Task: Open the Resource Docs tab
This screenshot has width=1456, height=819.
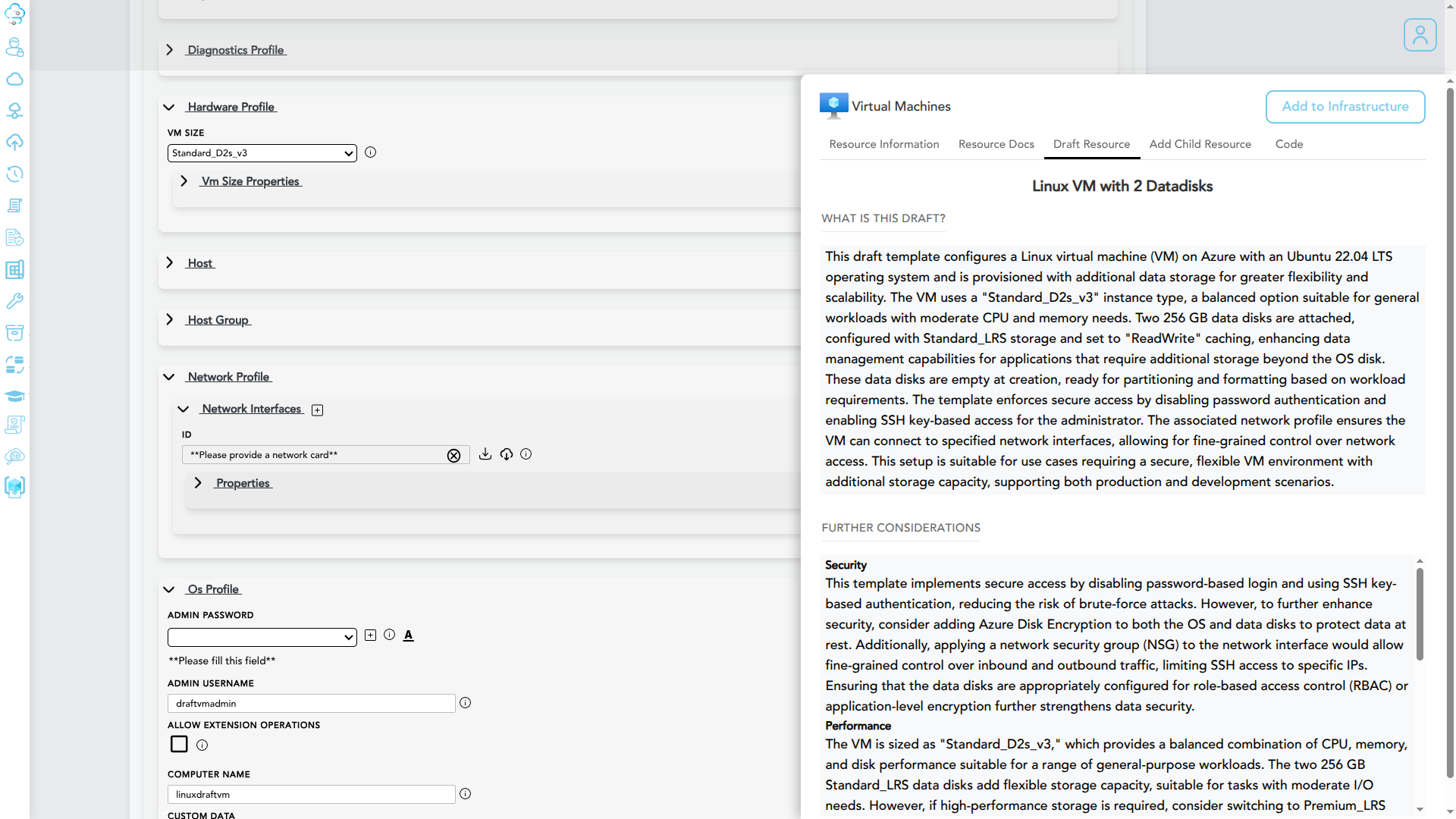Action: coord(996,144)
